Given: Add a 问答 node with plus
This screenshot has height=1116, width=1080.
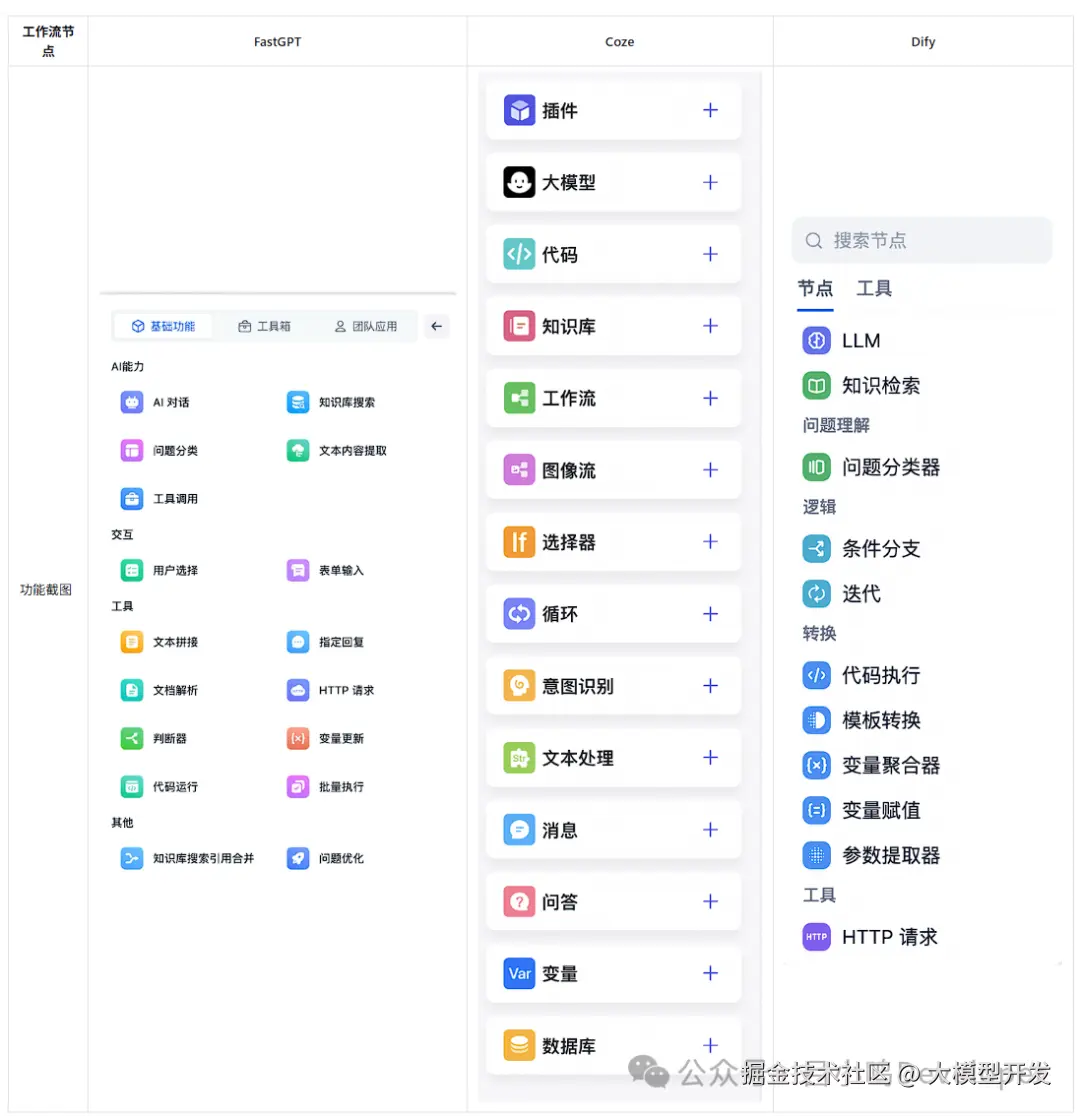Looking at the screenshot, I should point(711,902).
